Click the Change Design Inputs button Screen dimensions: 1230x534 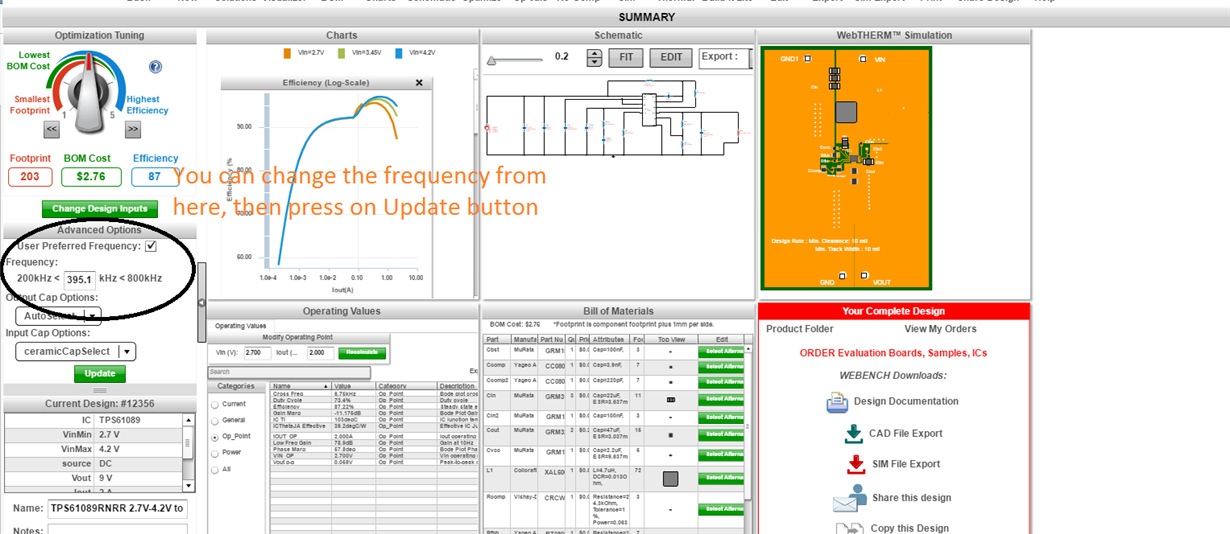(x=100, y=209)
